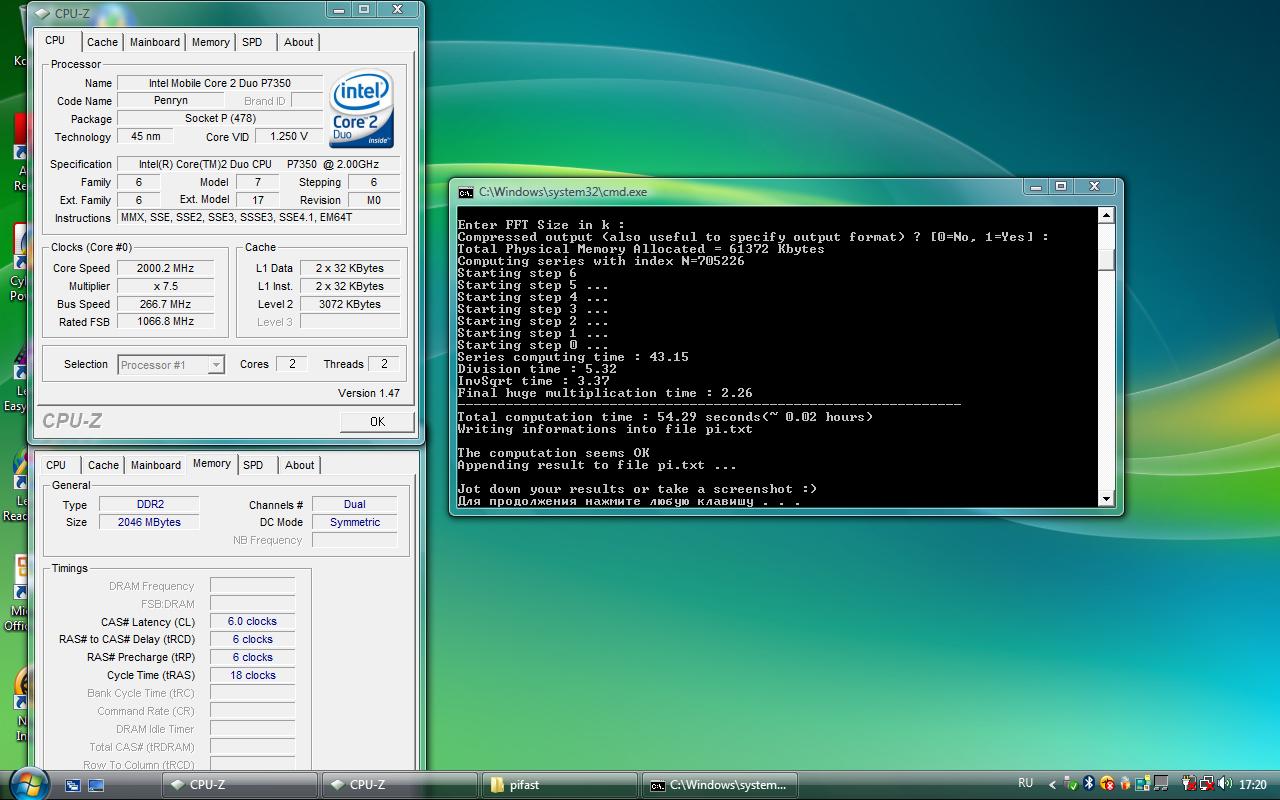Click the Intel Core 2 Duo logo
Screen dimensions: 1280x800
coord(362,109)
